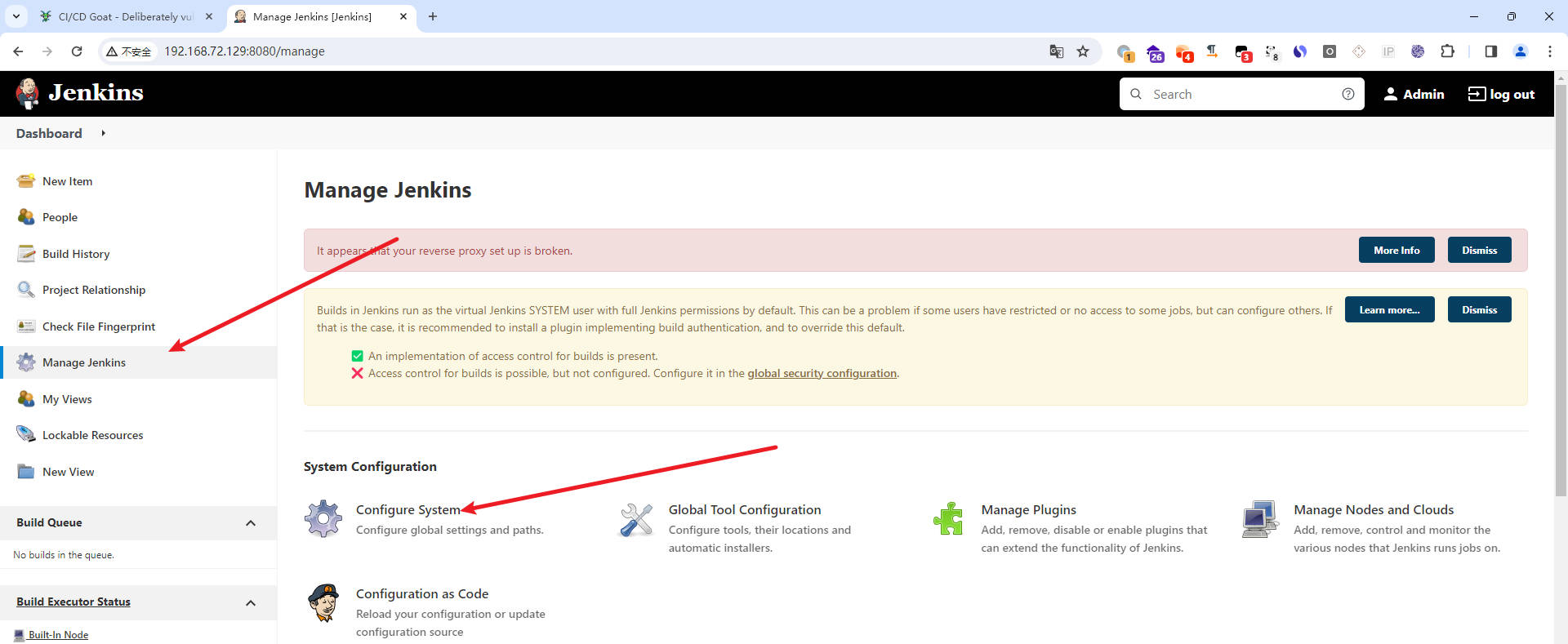Dismiss the build authentication warning
This screenshot has width=1568, height=644.
1479,309
